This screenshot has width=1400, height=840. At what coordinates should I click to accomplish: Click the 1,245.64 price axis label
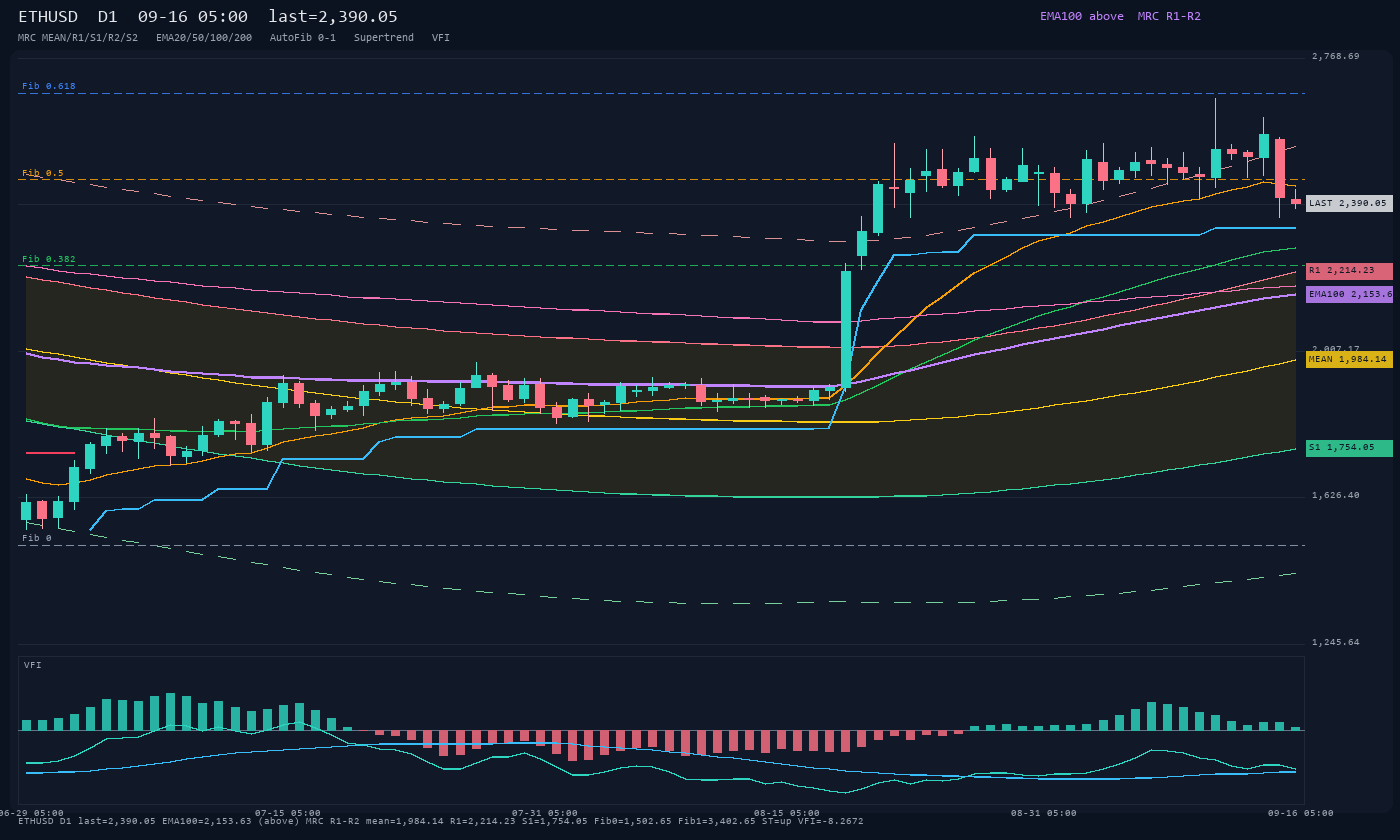point(1336,642)
